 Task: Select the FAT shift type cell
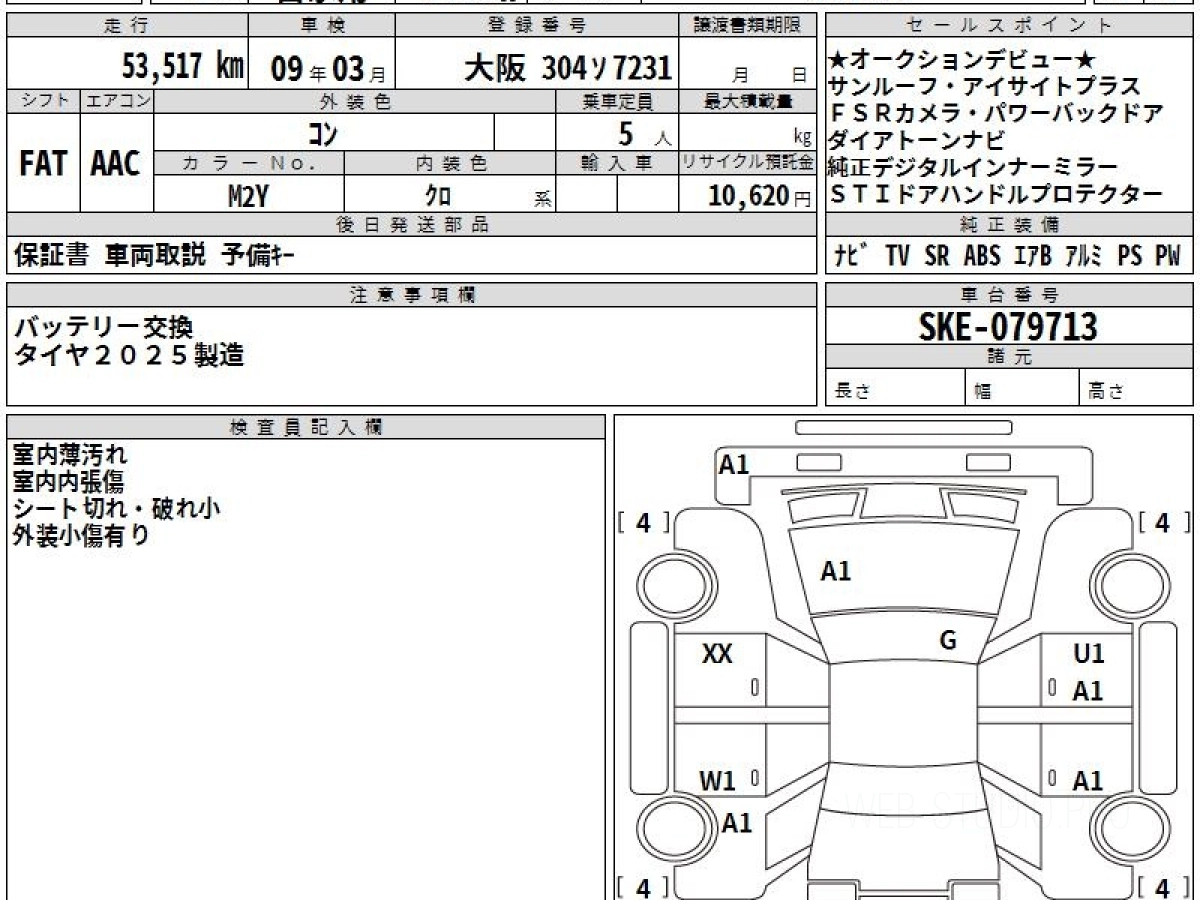tap(43, 164)
